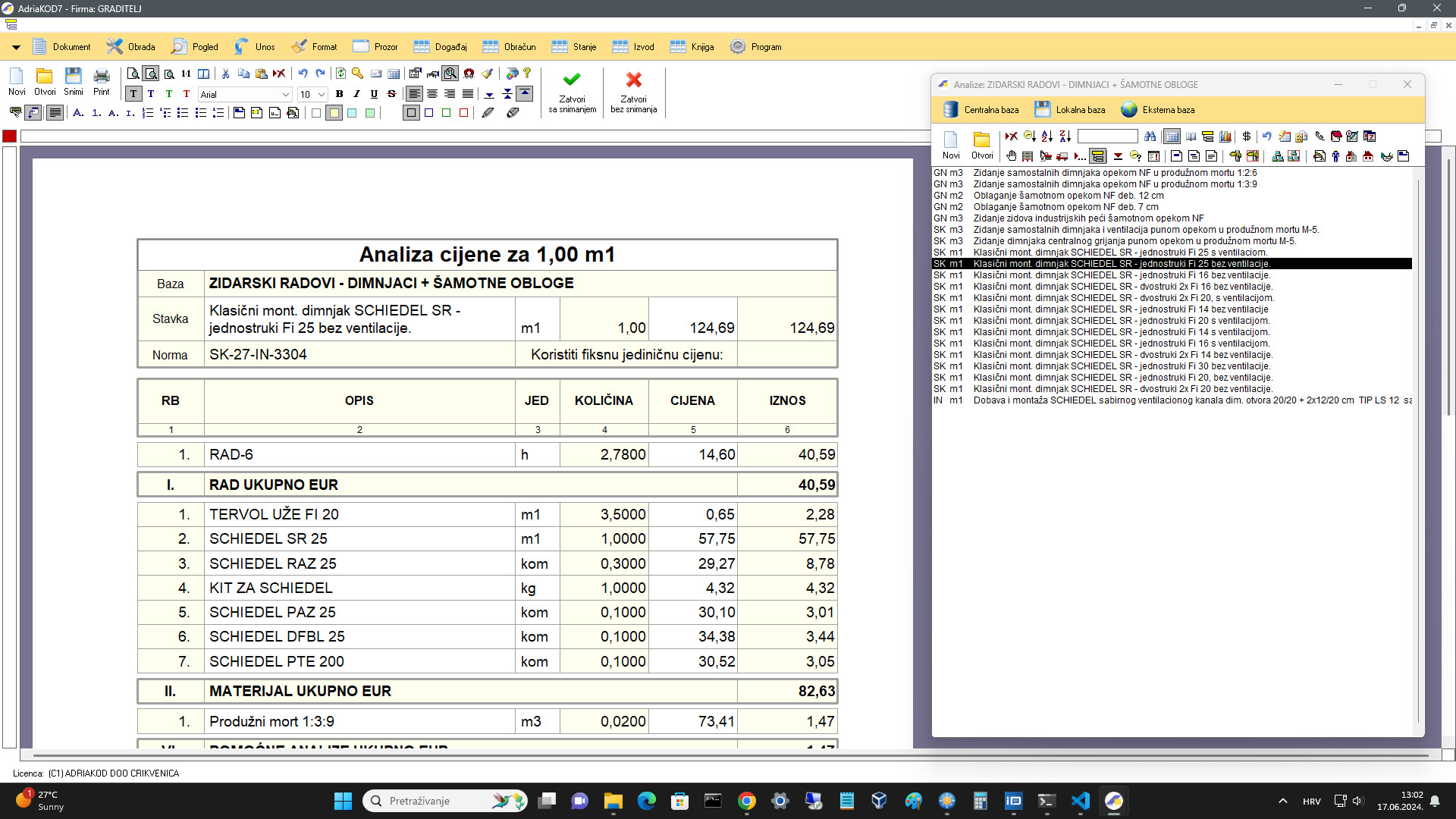Click the bar chart icon in Analize toolbar
This screenshot has height=819, width=1456.
(x=1225, y=136)
